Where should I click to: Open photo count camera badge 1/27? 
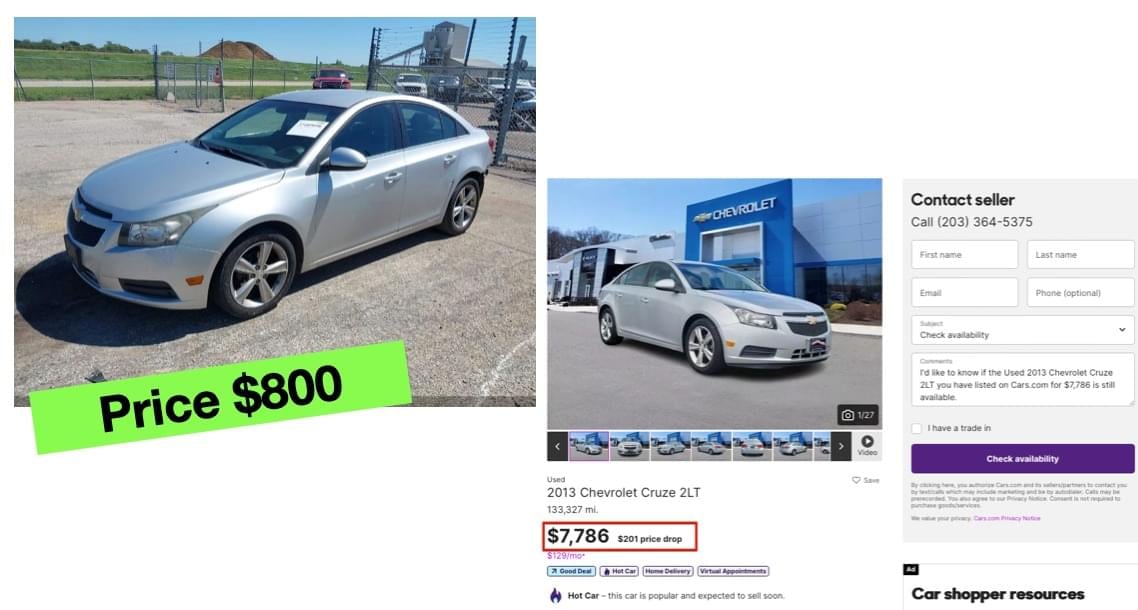pos(858,415)
